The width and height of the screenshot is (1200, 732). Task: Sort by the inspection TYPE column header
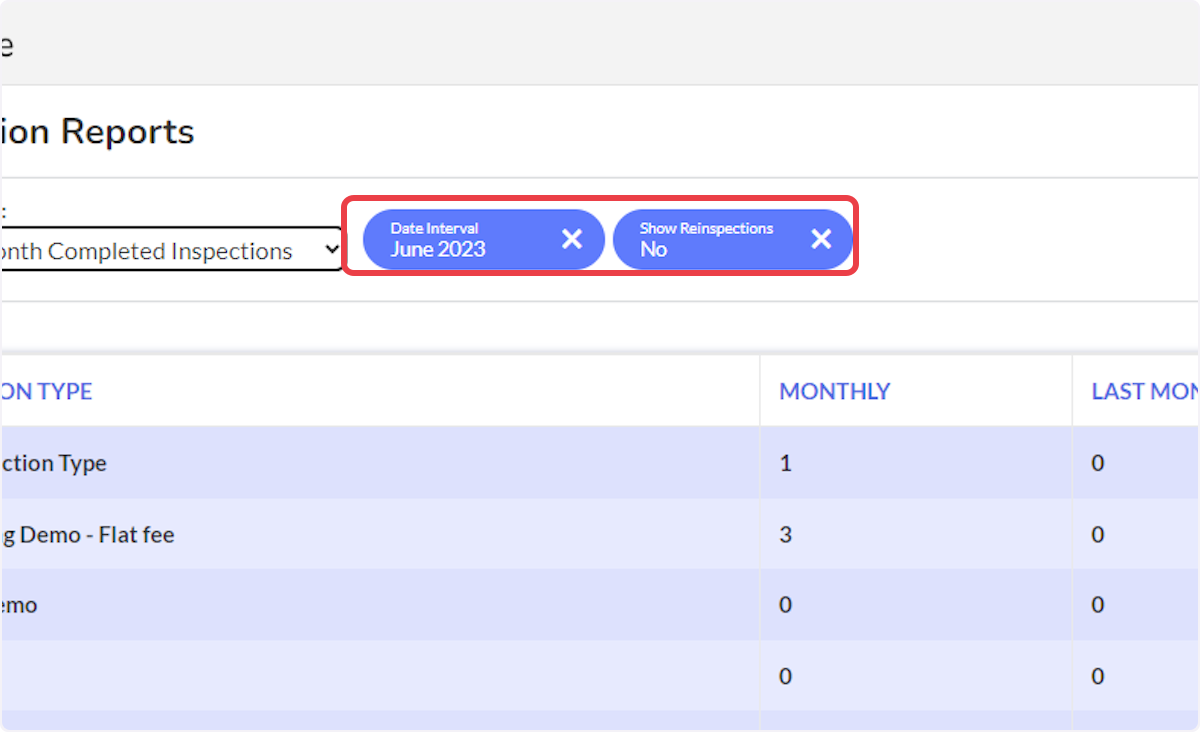click(46, 391)
